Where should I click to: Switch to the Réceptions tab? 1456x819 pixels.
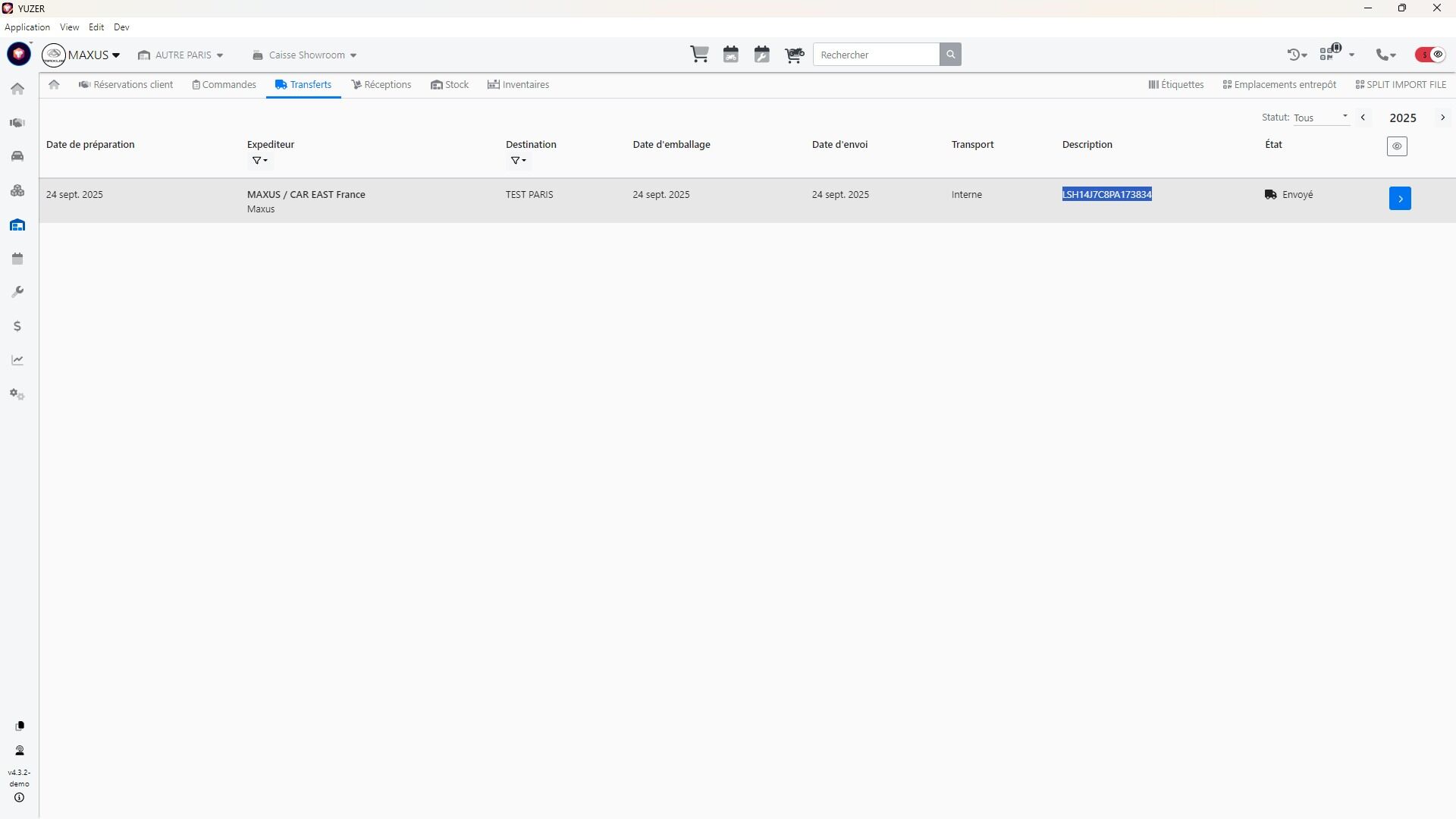(381, 85)
